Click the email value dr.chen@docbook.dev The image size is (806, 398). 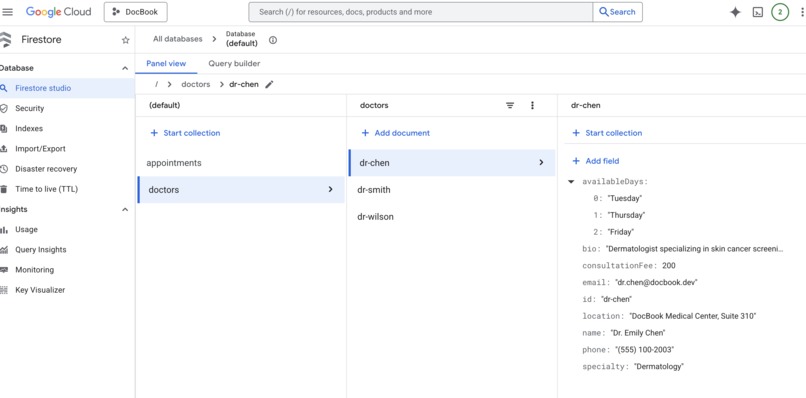click(x=656, y=282)
